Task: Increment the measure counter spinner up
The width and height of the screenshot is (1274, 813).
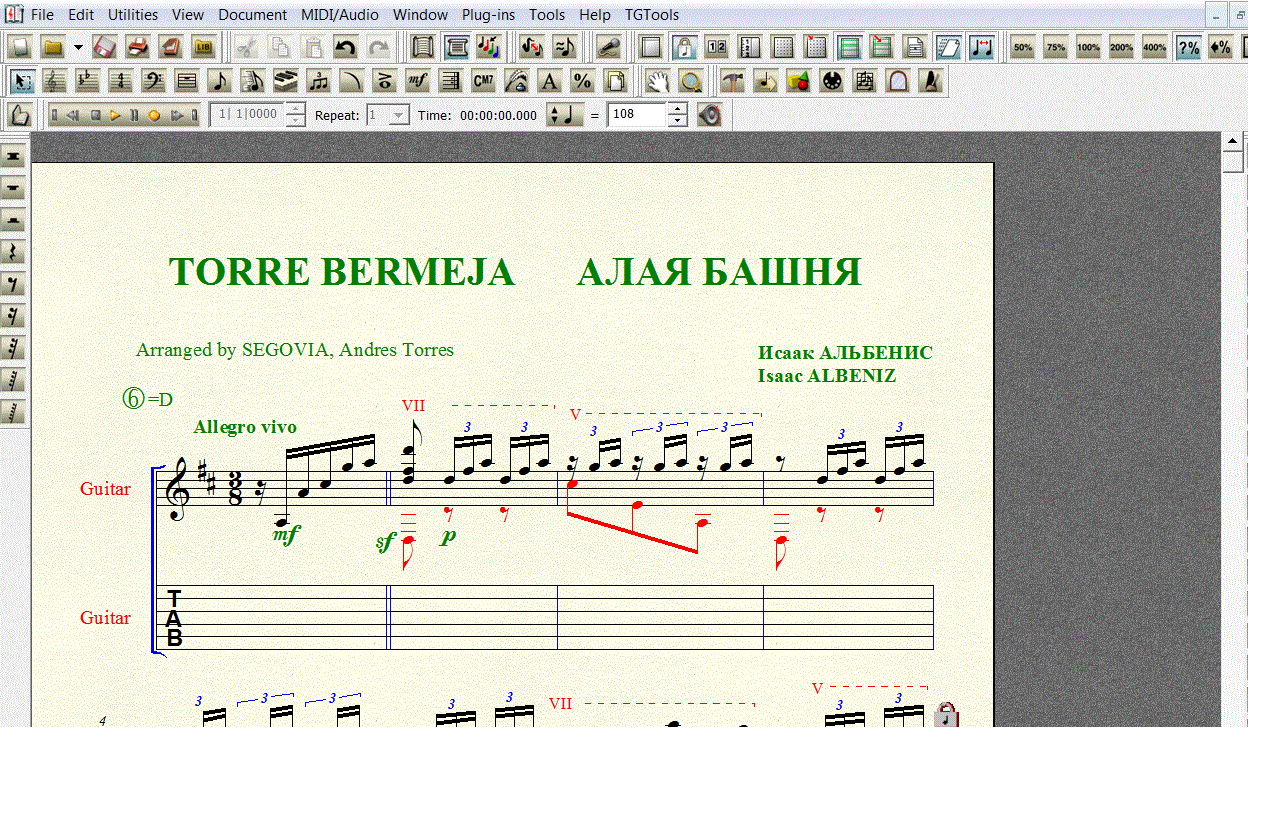Action: point(295,109)
